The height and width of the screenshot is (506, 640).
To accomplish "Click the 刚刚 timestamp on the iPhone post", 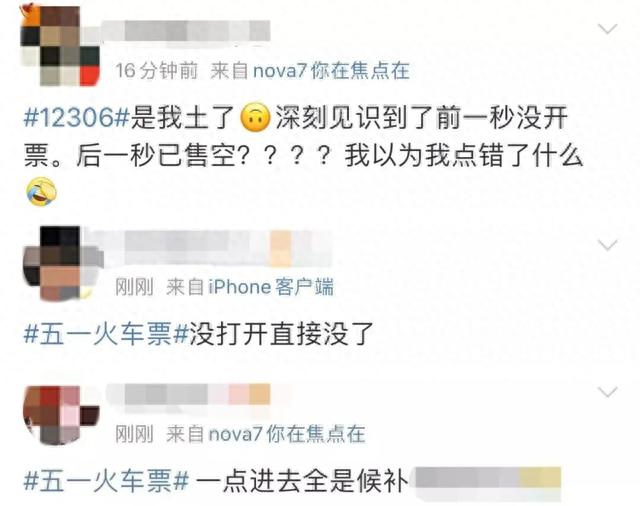I will point(134,287).
